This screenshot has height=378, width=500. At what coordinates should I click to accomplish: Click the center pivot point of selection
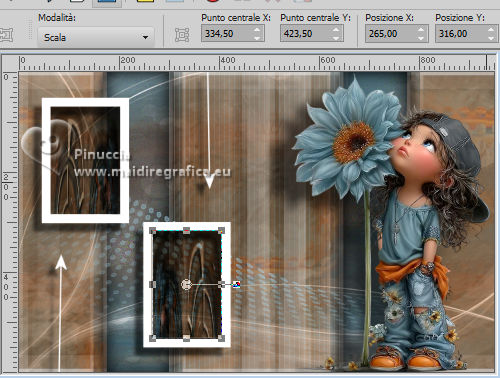[186, 284]
